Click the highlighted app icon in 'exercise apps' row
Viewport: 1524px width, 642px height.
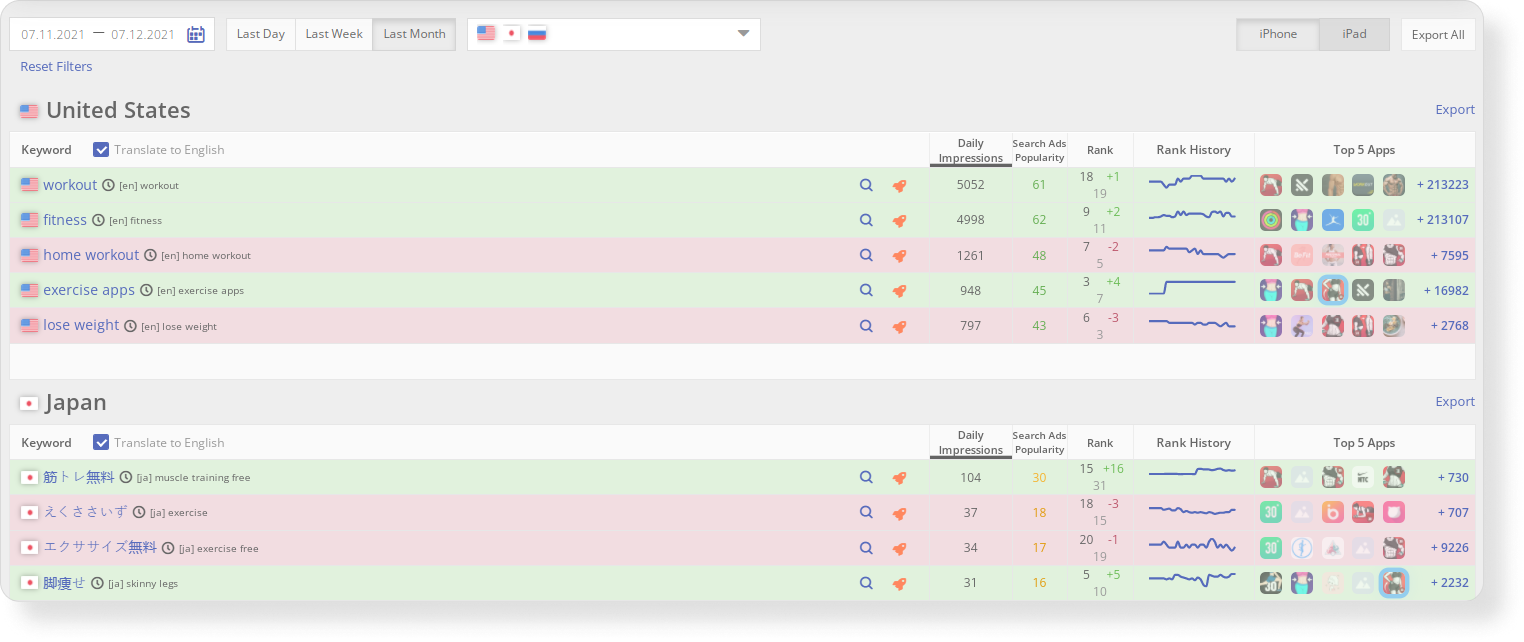1332,290
